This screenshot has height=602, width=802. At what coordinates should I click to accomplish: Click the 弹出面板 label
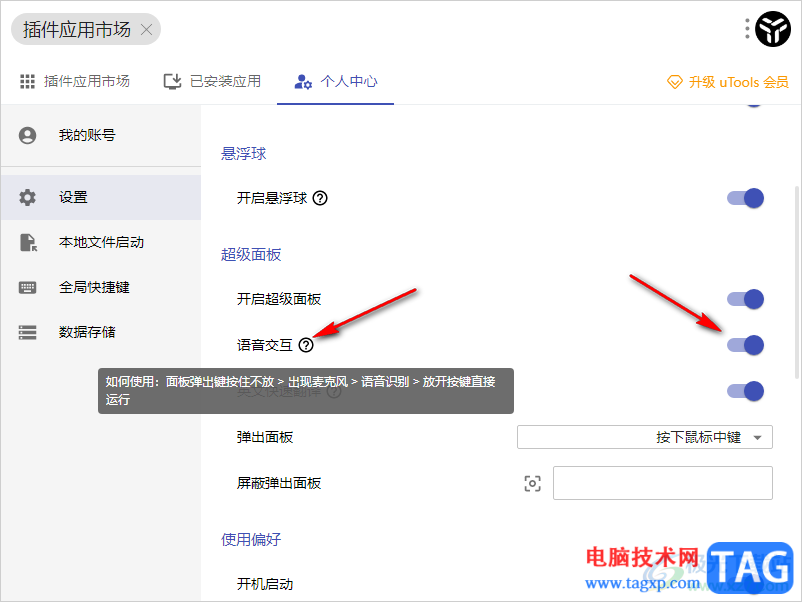click(x=264, y=437)
